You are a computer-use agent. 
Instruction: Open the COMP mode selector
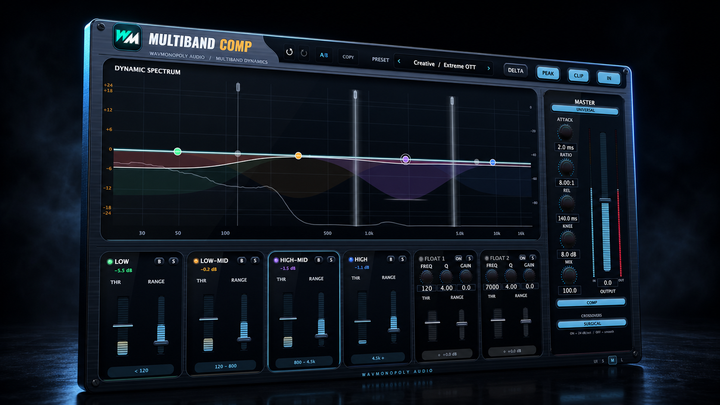click(x=591, y=303)
